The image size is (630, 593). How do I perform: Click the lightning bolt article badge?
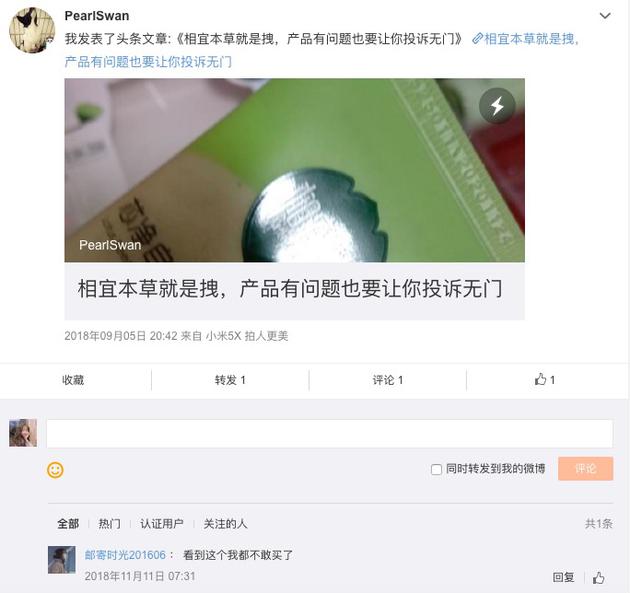tap(497, 106)
